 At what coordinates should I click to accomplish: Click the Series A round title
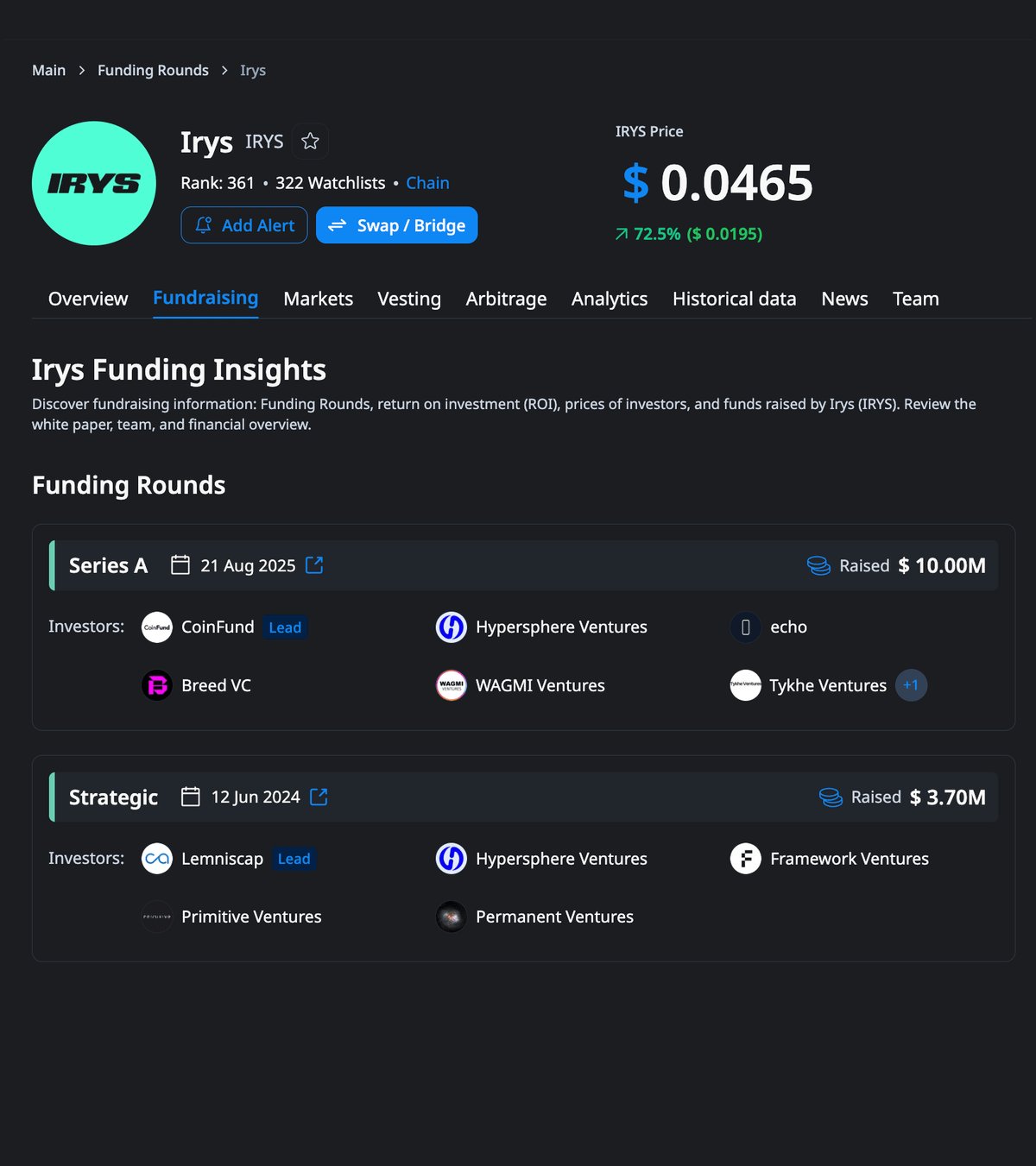click(x=108, y=565)
